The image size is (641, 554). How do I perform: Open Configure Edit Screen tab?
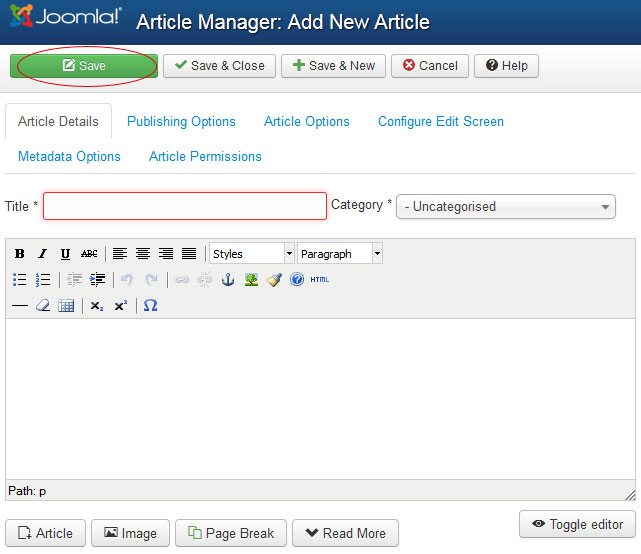[x=441, y=121]
